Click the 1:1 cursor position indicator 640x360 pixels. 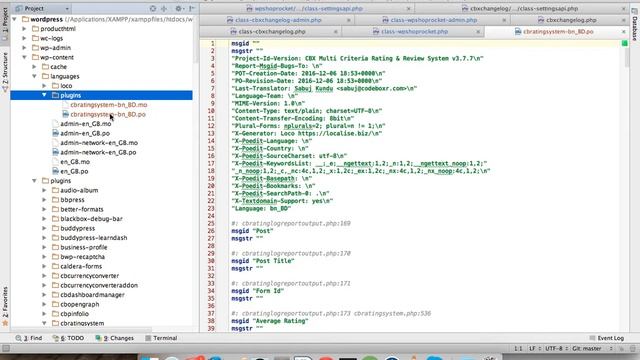point(518,349)
